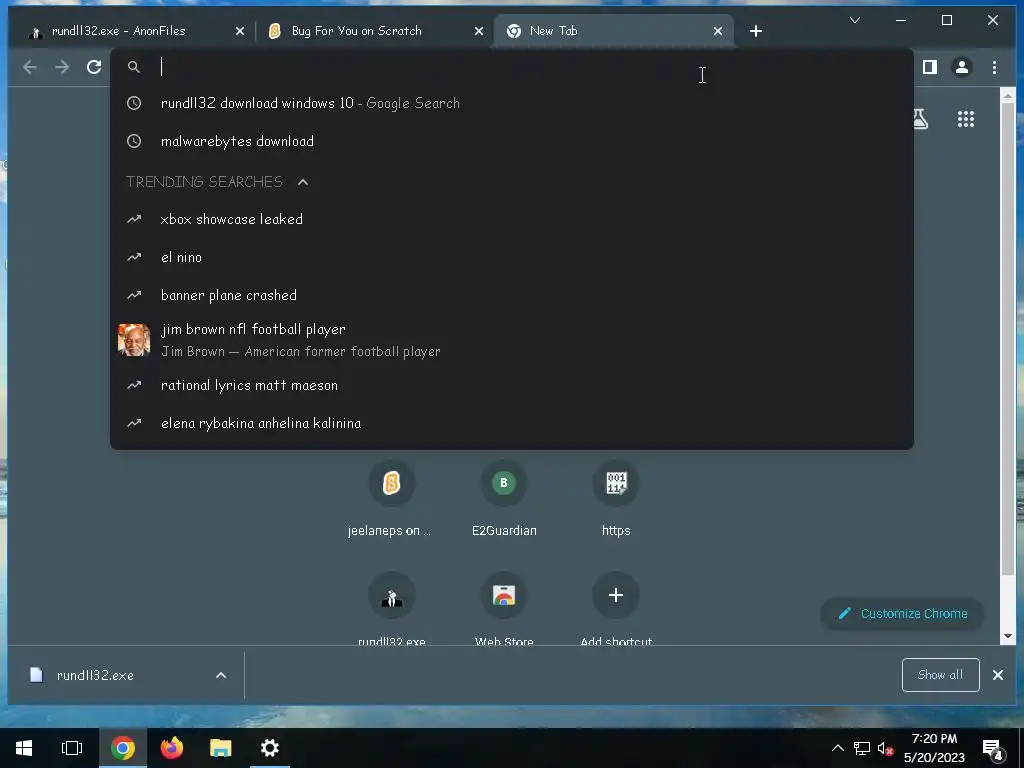Select trending search banner plane crashed

pos(511,295)
